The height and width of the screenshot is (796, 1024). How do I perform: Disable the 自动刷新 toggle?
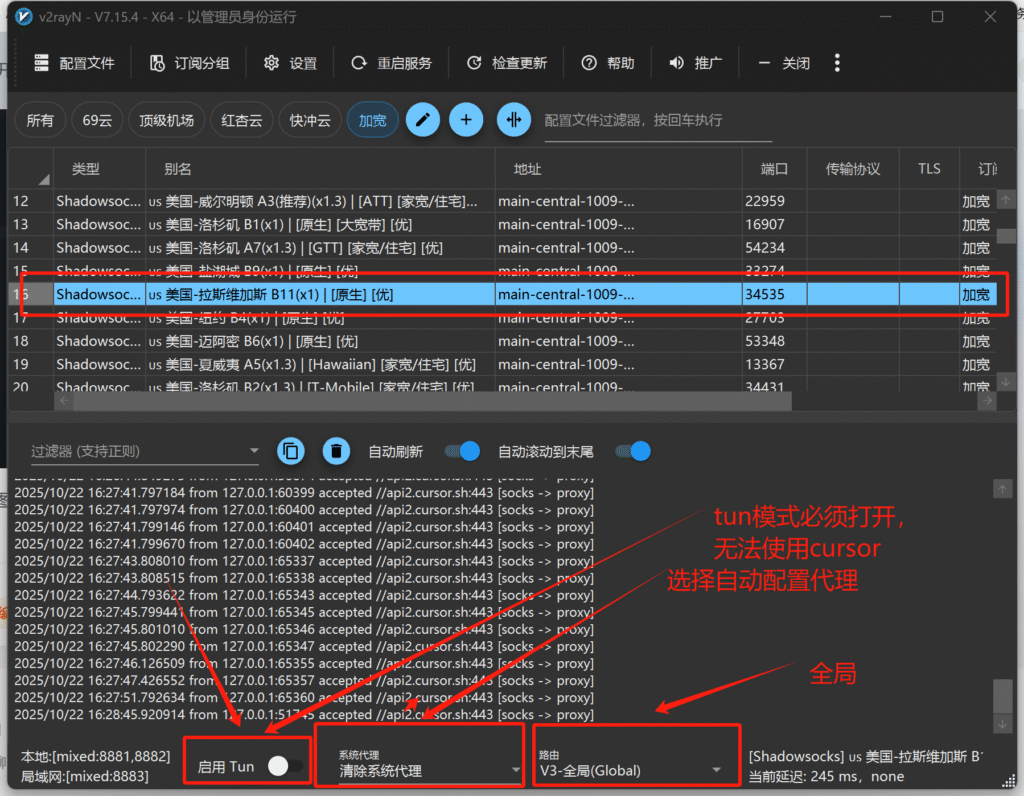tap(461, 451)
